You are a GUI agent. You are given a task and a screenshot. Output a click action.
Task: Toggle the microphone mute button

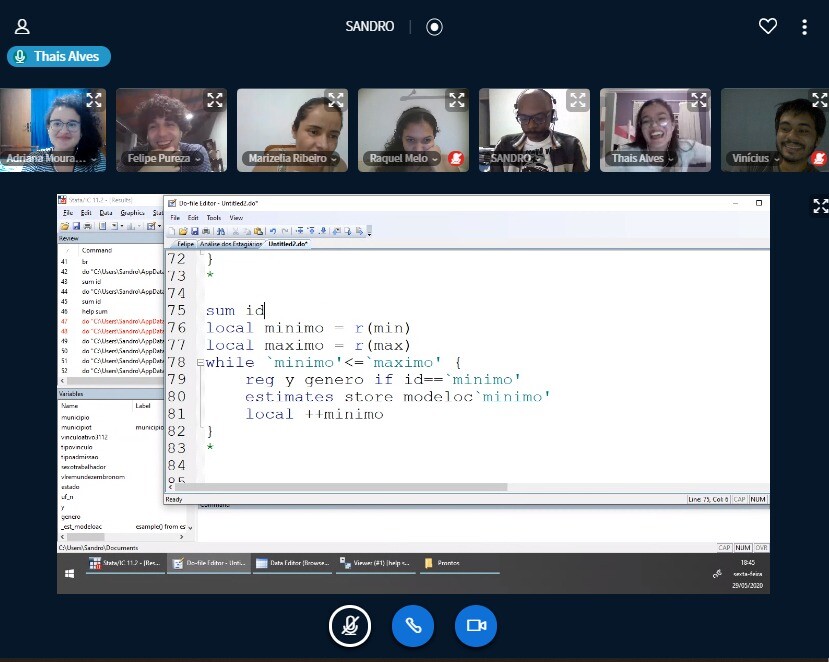click(350, 626)
